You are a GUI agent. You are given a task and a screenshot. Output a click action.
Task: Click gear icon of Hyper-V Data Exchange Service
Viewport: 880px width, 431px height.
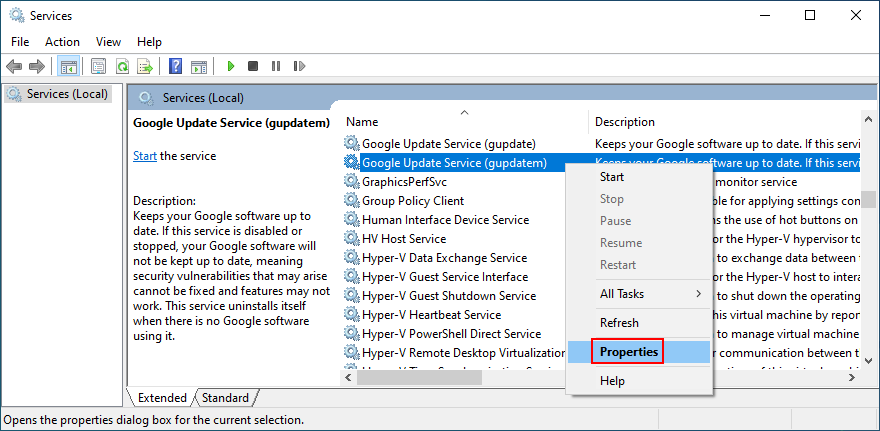pyautogui.click(x=351, y=258)
